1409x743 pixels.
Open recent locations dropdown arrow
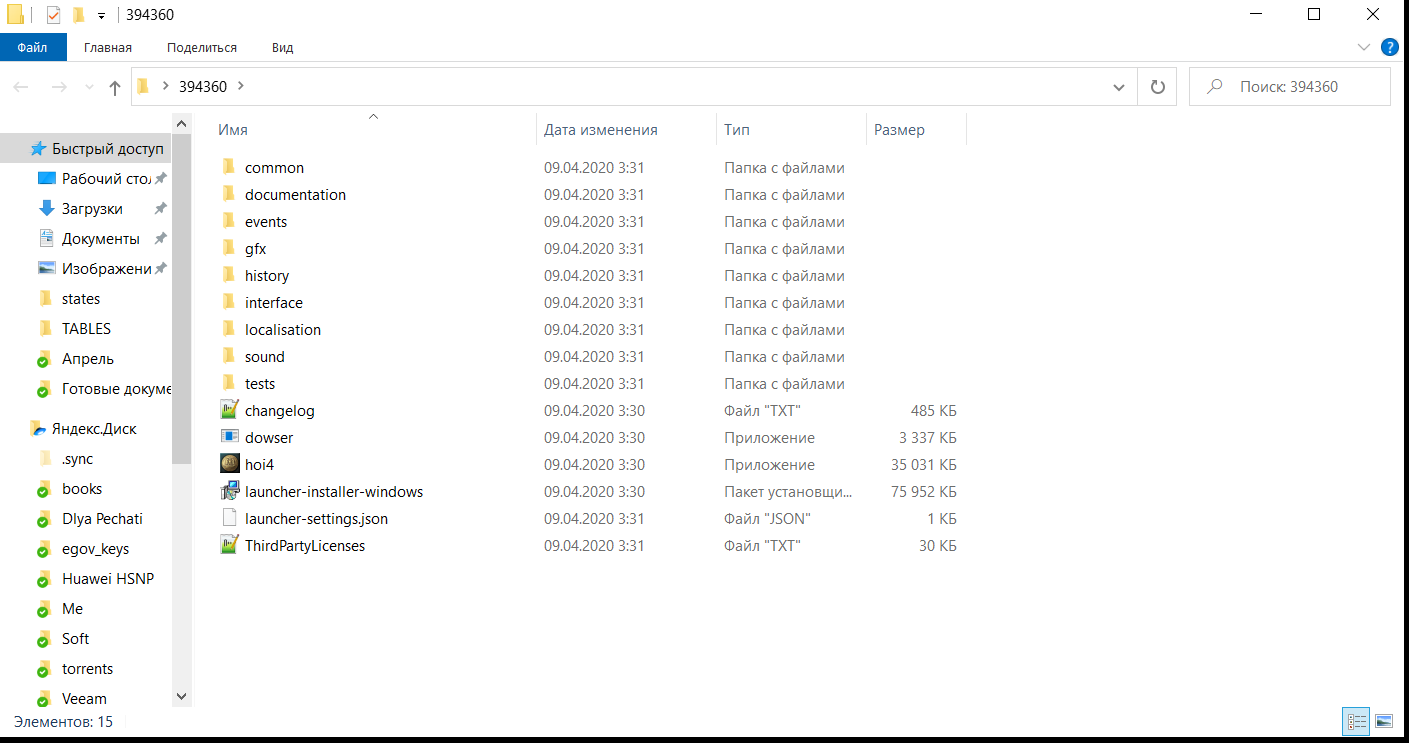89,87
